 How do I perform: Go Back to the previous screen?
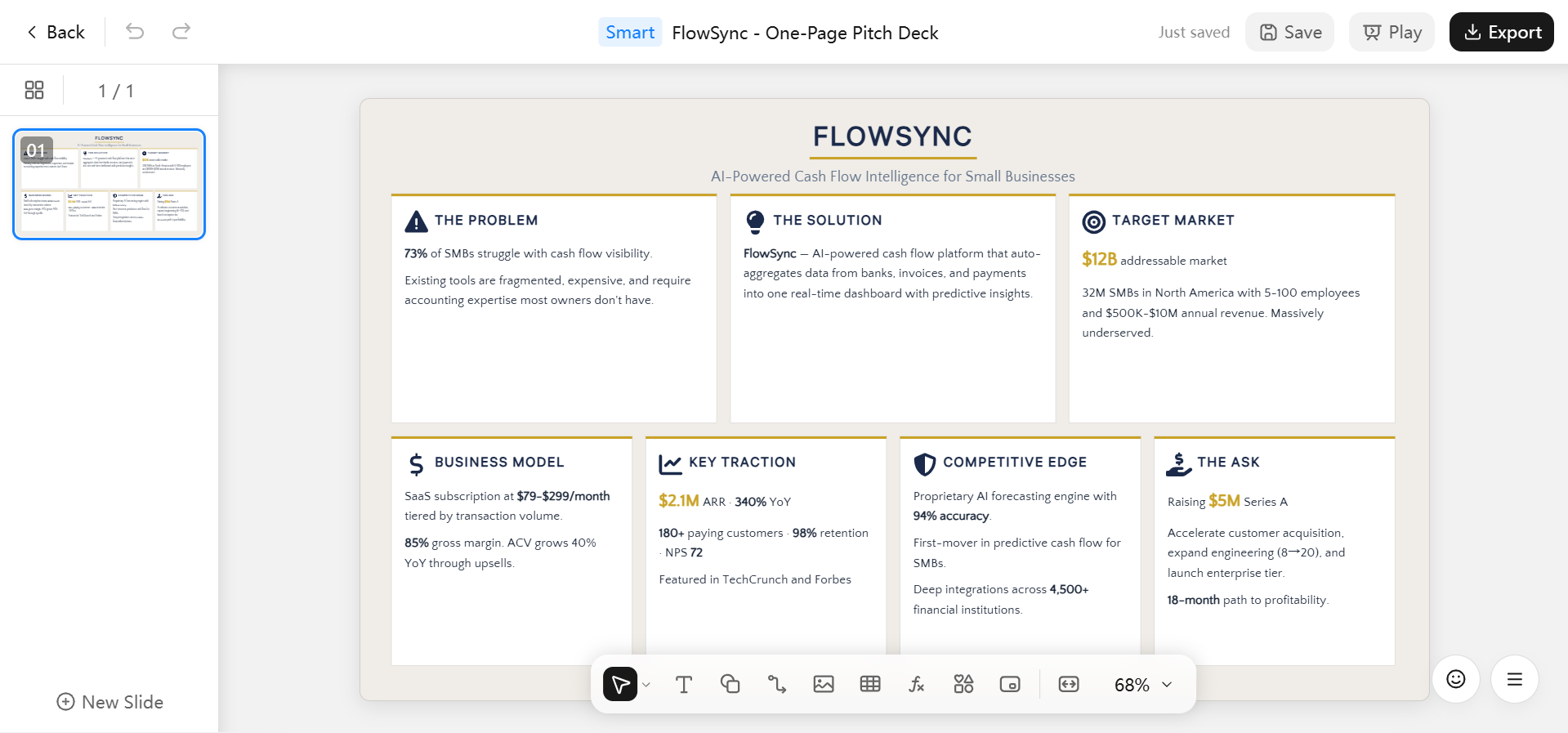coord(56,32)
